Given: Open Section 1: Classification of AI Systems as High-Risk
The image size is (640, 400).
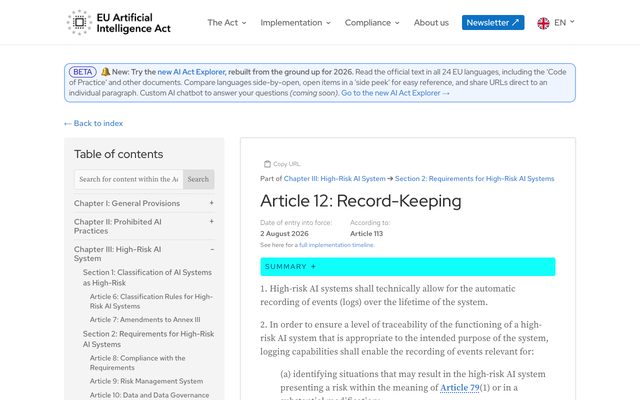Looking at the screenshot, I should pyautogui.click(x=147, y=278).
